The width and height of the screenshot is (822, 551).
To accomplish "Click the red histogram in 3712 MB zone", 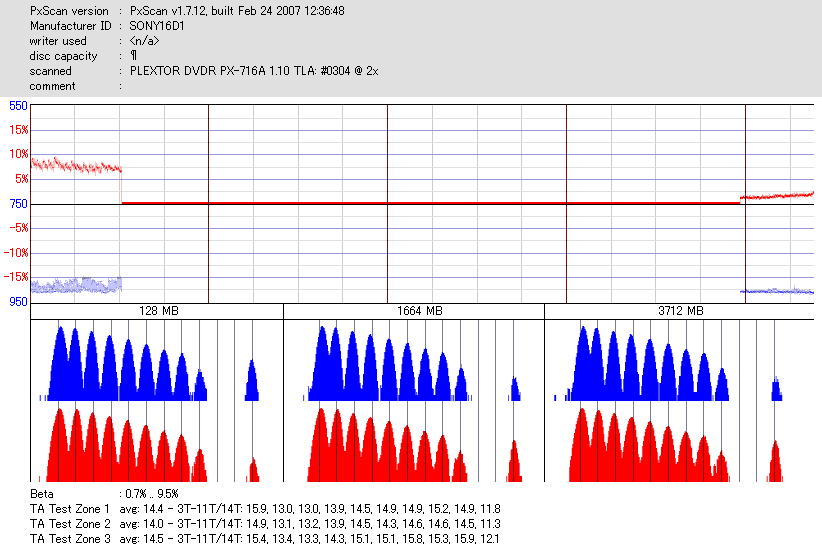I will pyautogui.click(x=676, y=446).
